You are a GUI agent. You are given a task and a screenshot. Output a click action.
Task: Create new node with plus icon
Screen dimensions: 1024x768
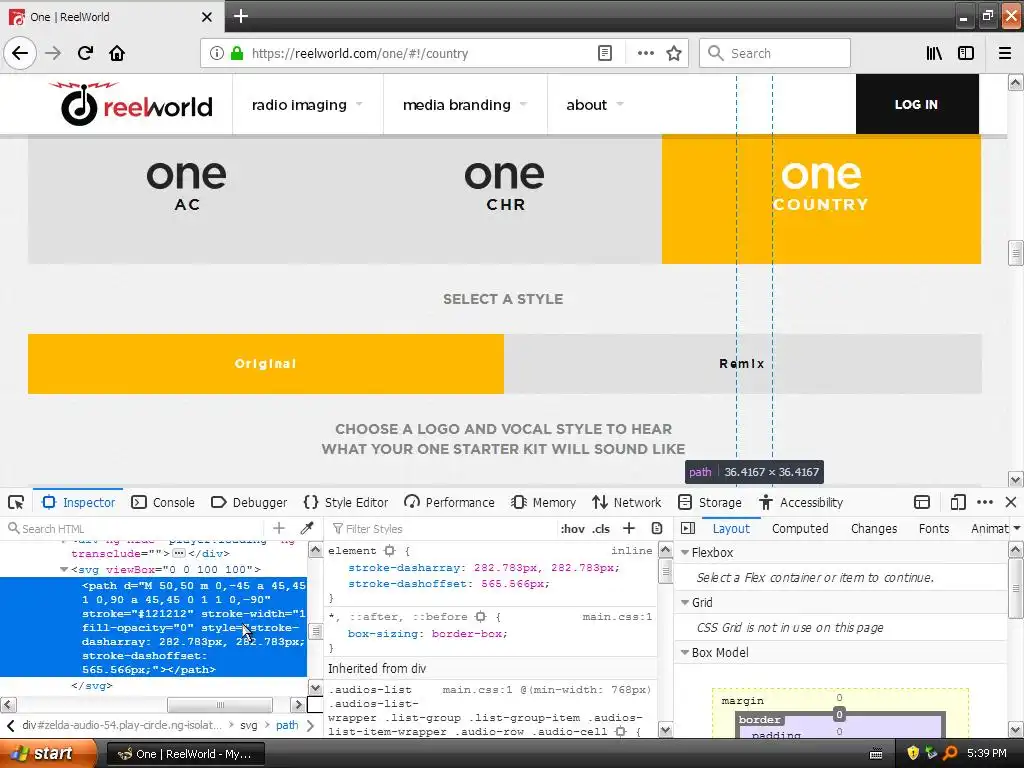click(279, 528)
